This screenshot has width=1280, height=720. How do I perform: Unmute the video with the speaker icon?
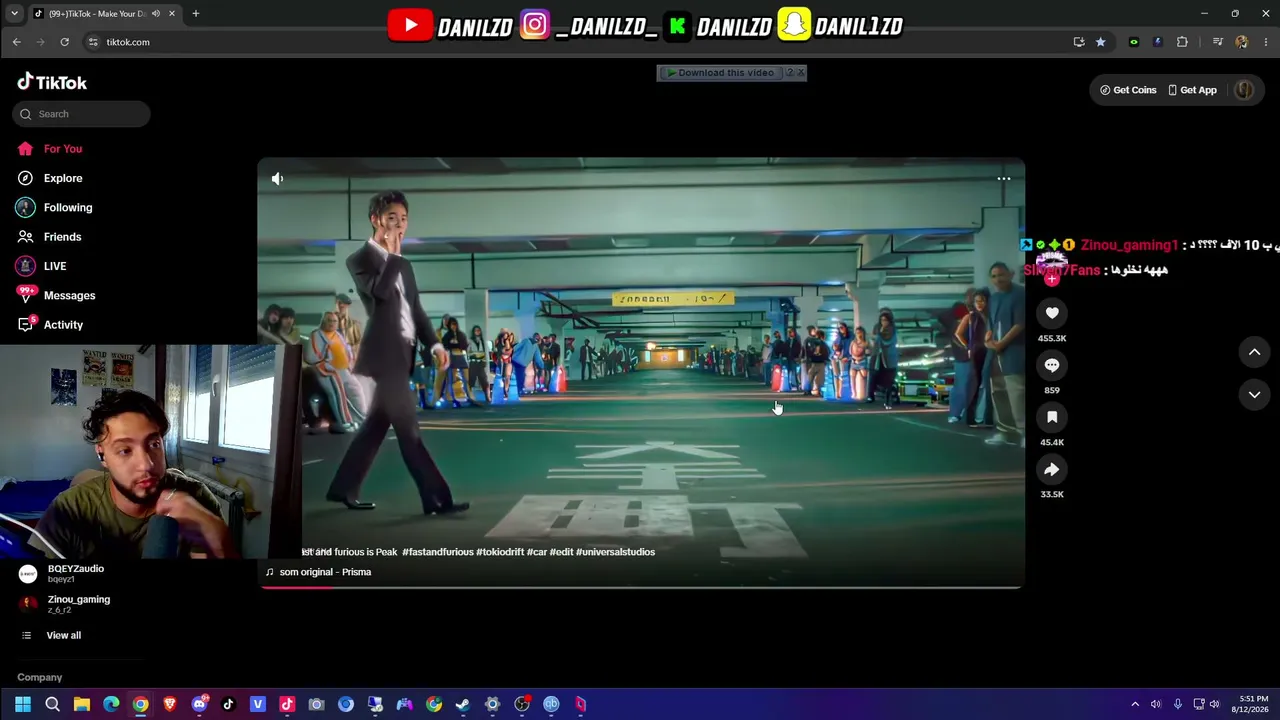(278, 179)
